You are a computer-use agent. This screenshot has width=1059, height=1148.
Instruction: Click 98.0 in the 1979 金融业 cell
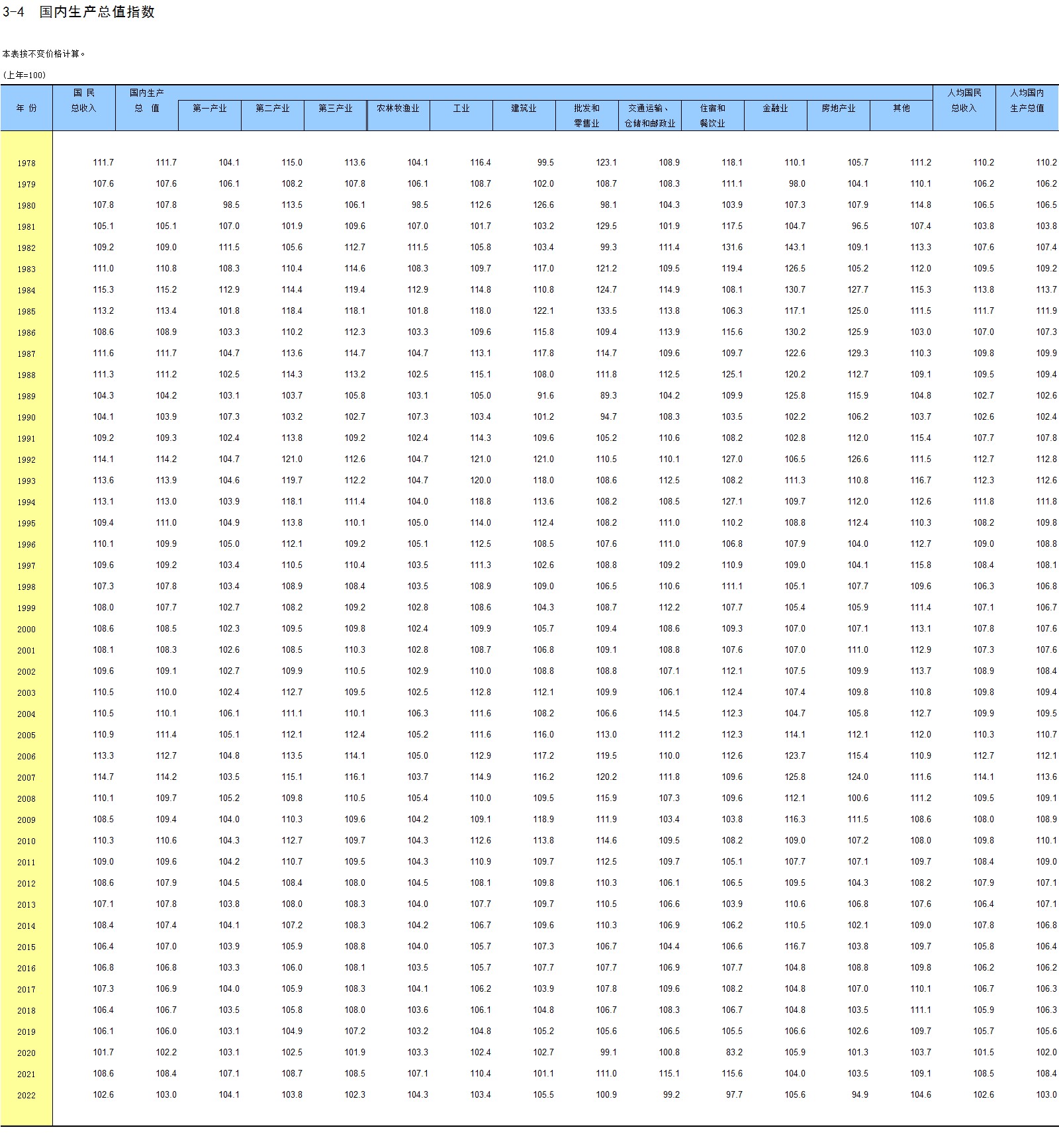click(797, 184)
